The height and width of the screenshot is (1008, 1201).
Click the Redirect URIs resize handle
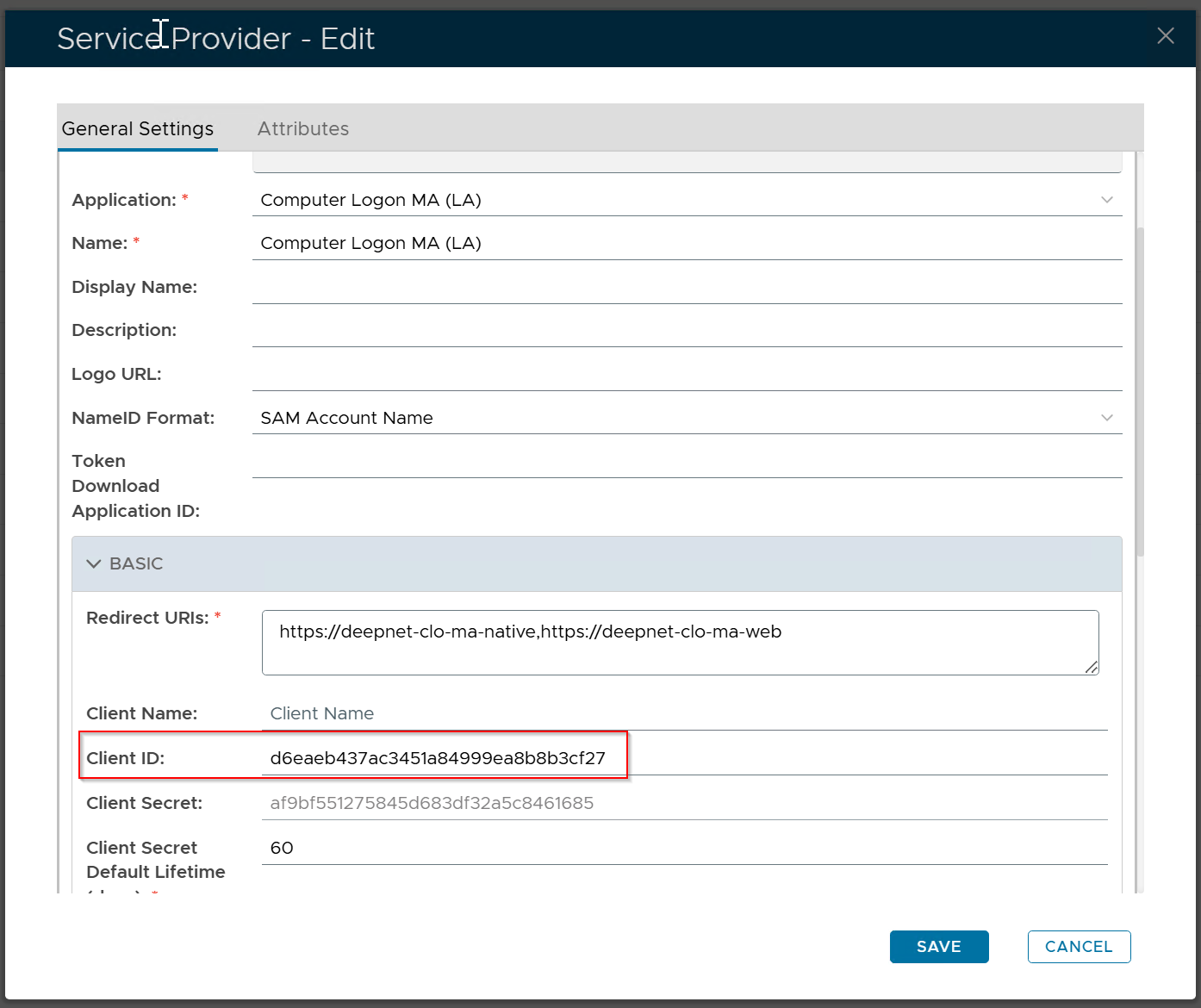click(1092, 667)
